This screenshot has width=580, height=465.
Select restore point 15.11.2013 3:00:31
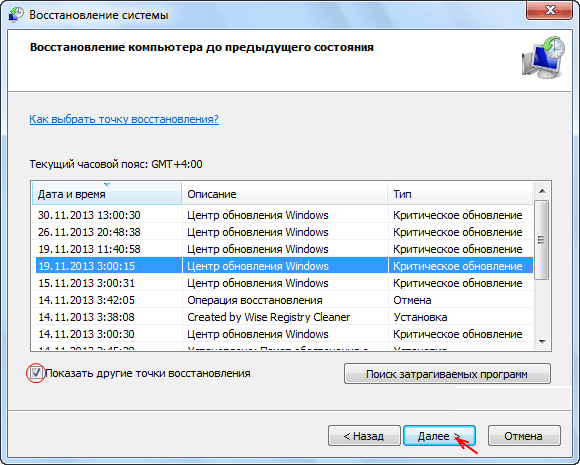coord(283,283)
